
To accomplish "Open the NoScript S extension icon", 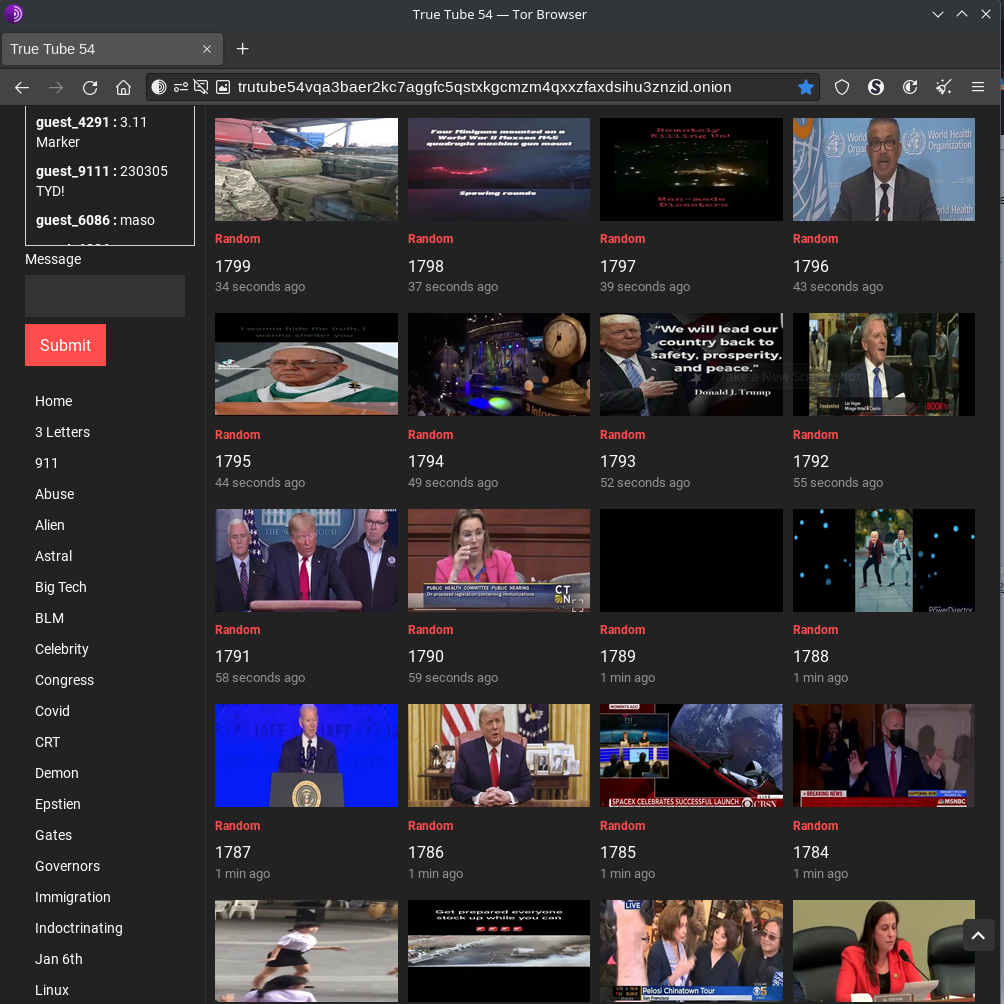I will click(876, 87).
